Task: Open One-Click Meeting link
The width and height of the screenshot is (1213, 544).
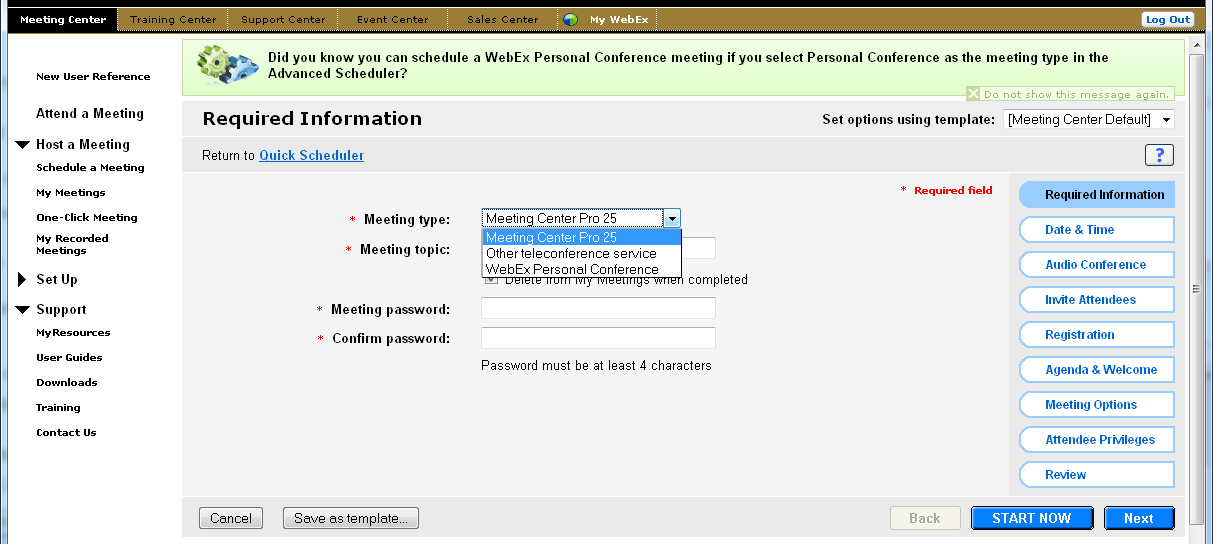Action: [x=87, y=218]
